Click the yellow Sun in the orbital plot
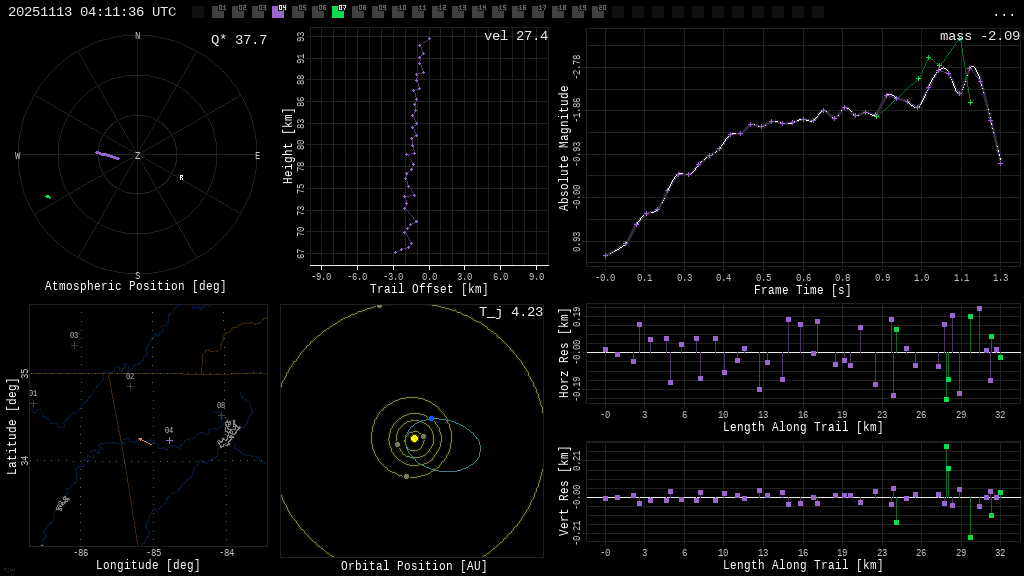Viewport: 1024px width, 576px height. pos(414,438)
